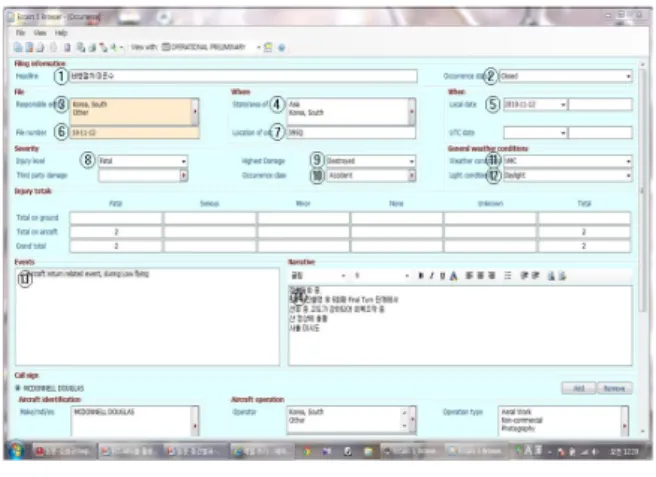Center-align the narrative text
Viewport: 656px width, 477px height.
point(480,276)
